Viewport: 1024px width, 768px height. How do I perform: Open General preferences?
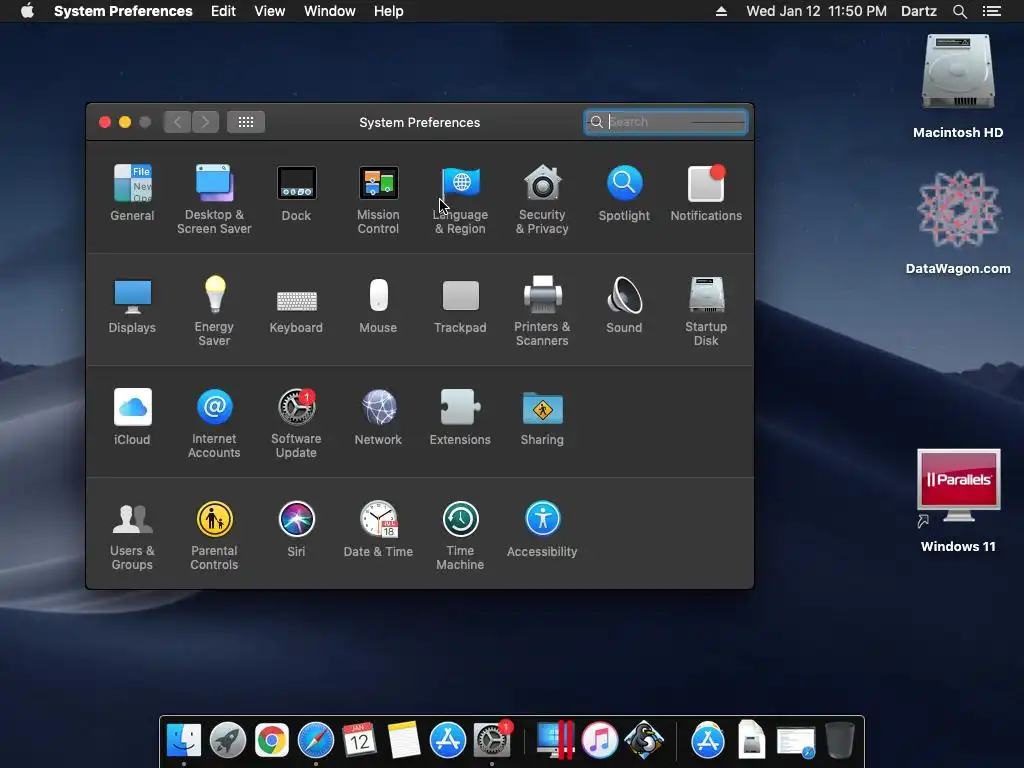pyautogui.click(x=133, y=192)
